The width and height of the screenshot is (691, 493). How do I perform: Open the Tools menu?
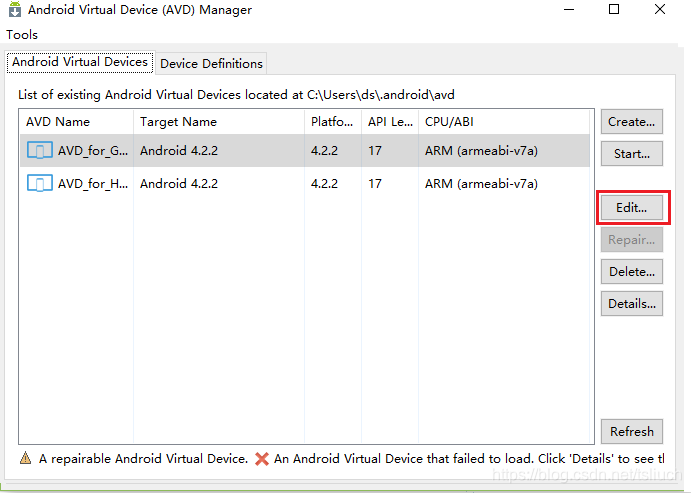click(x=22, y=35)
